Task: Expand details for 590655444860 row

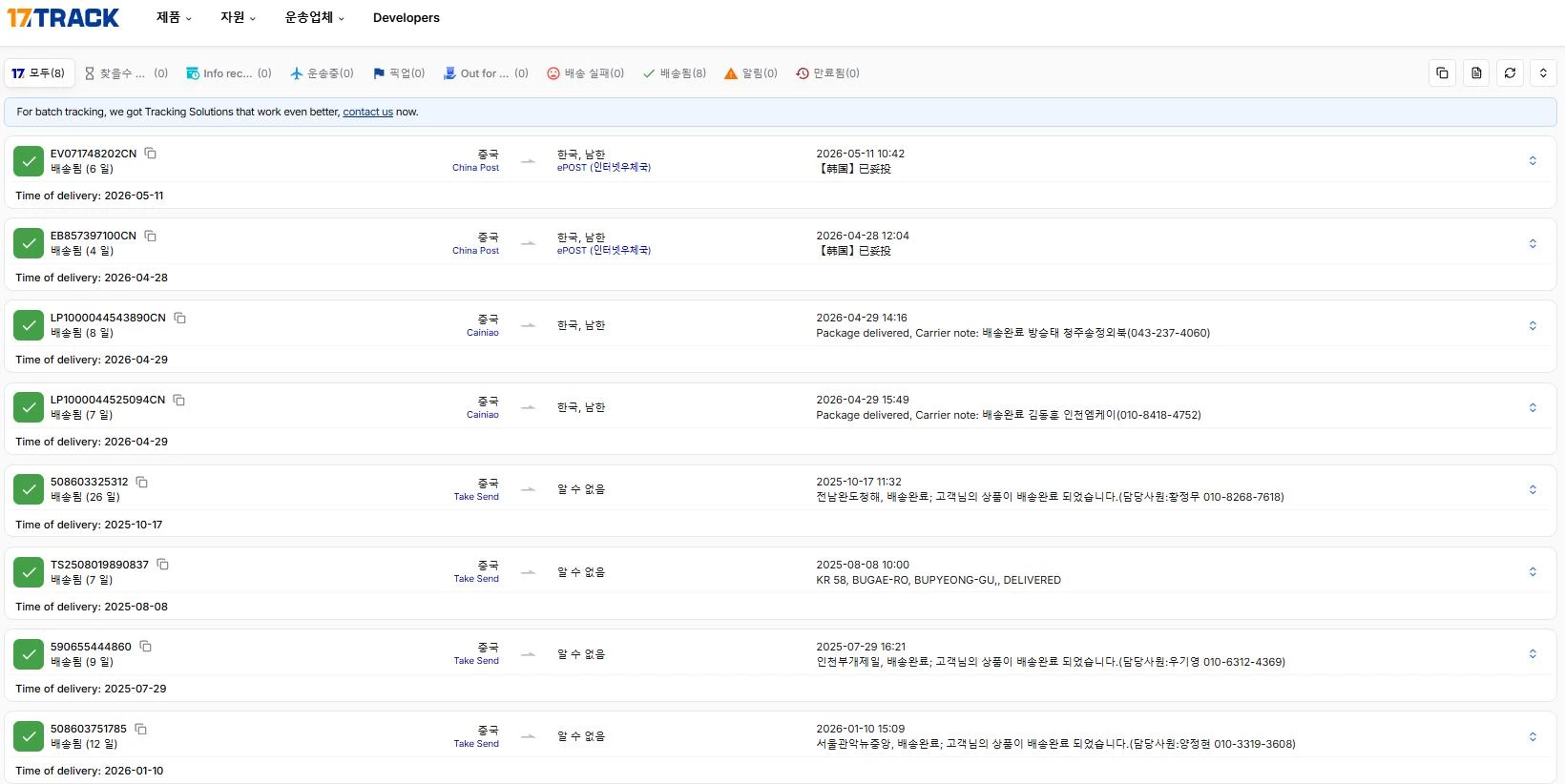Action: click(x=1533, y=654)
